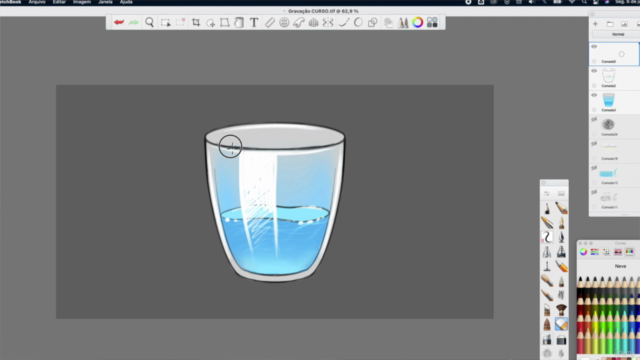Show the blue strip hidden layer
Viewport: 640px width, 360px height.
tap(594, 168)
